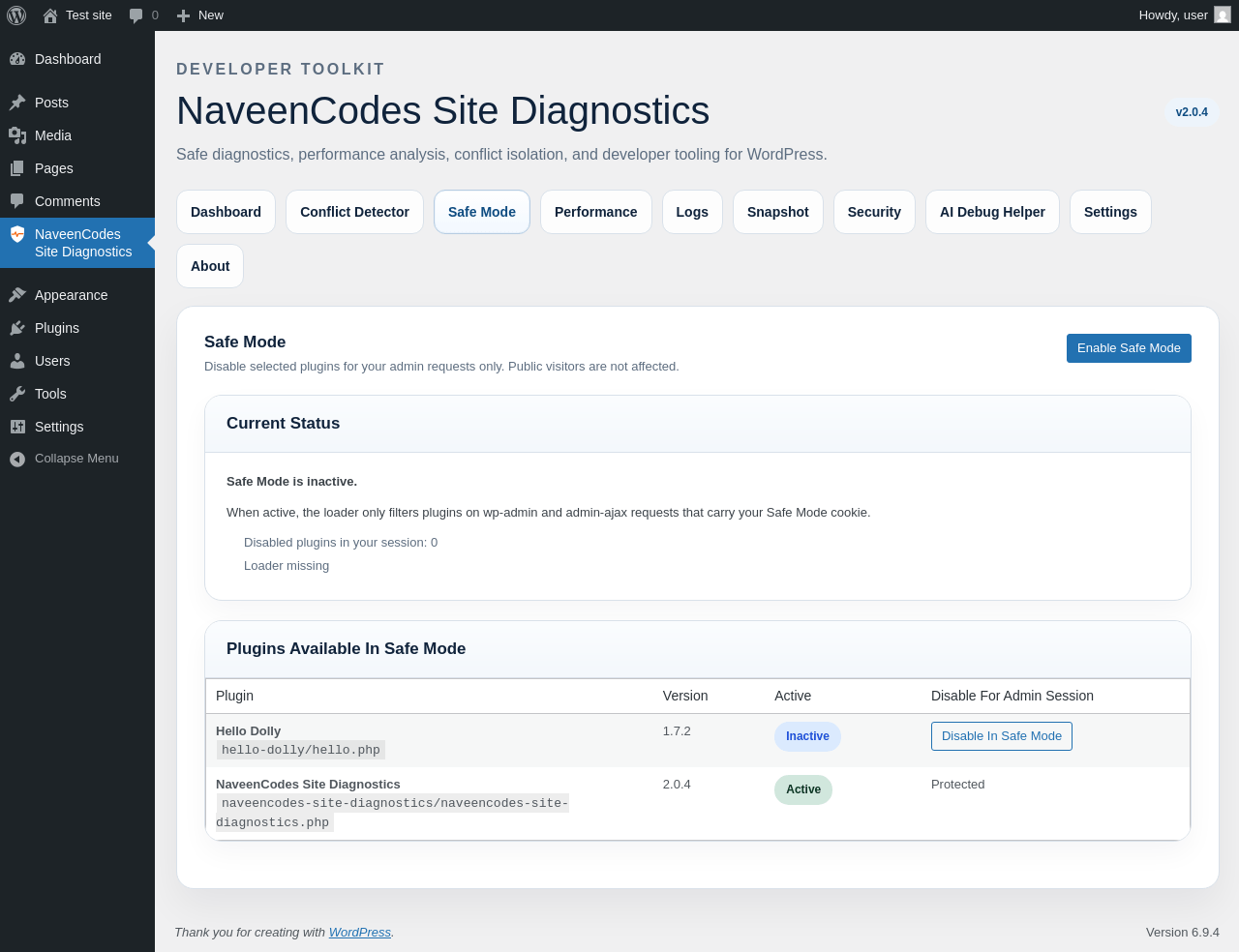Open the Howdy, user account menu
The width and height of the screenshot is (1239, 952).
(1173, 15)
